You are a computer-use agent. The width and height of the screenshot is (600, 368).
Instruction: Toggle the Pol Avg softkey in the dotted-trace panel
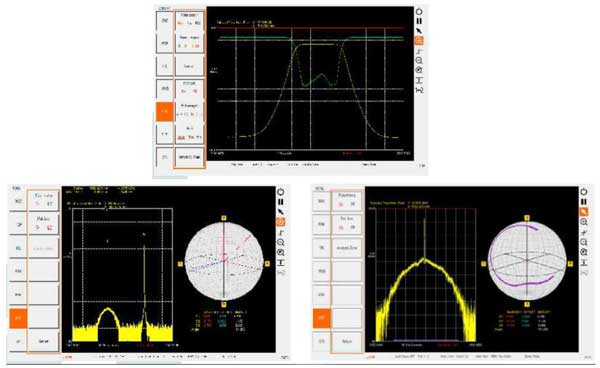44,224
